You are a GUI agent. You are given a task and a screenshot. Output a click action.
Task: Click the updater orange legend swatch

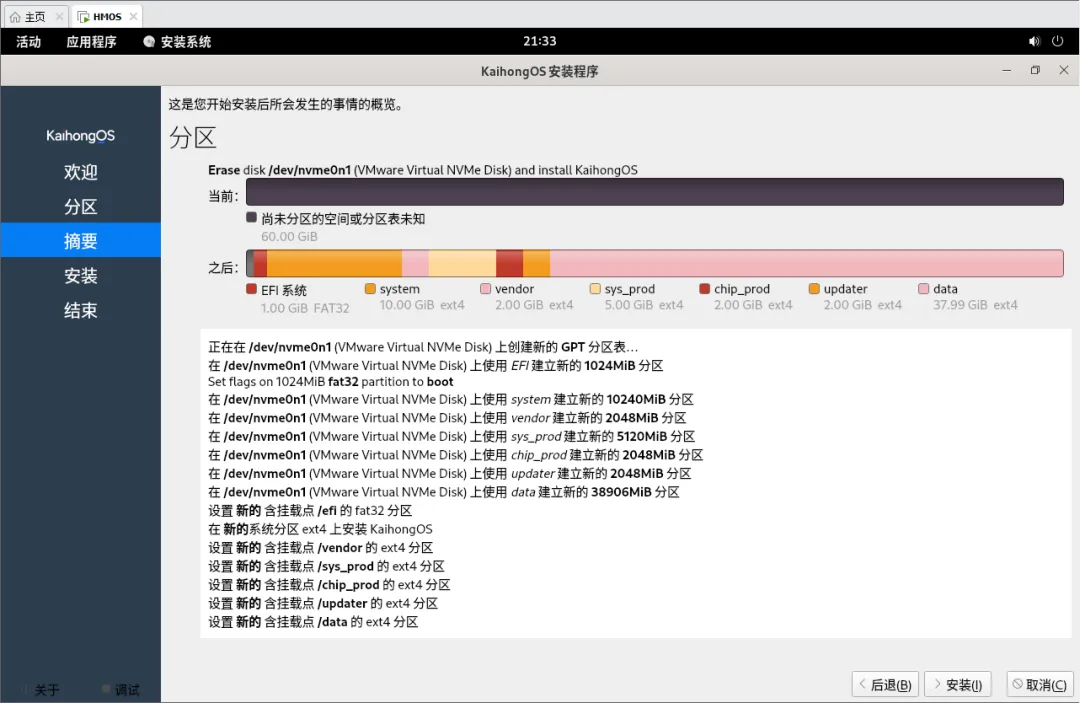click(814, 288)
